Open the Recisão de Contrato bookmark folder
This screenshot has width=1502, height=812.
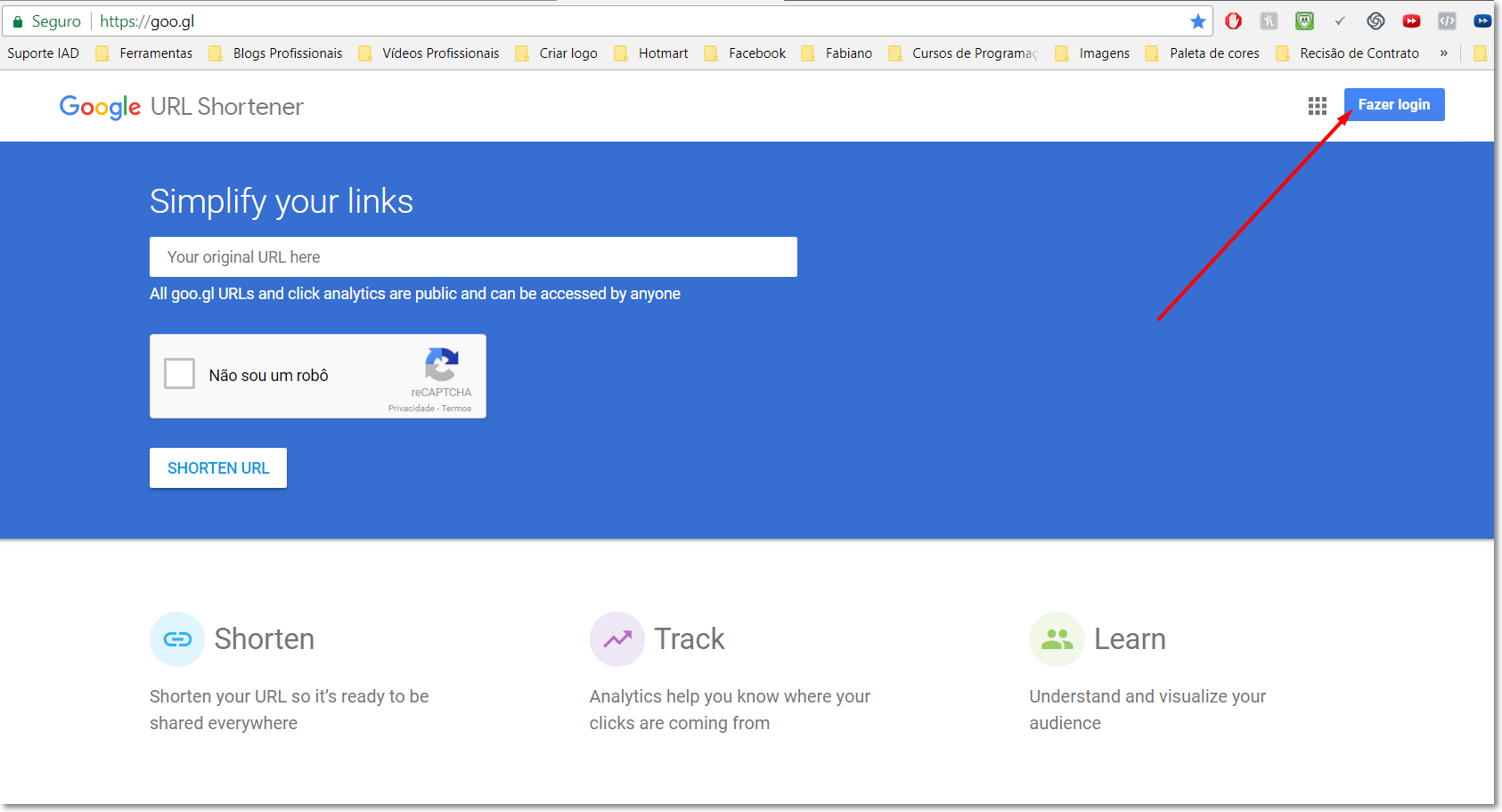pyautogui.click(x=1348, y=53)
